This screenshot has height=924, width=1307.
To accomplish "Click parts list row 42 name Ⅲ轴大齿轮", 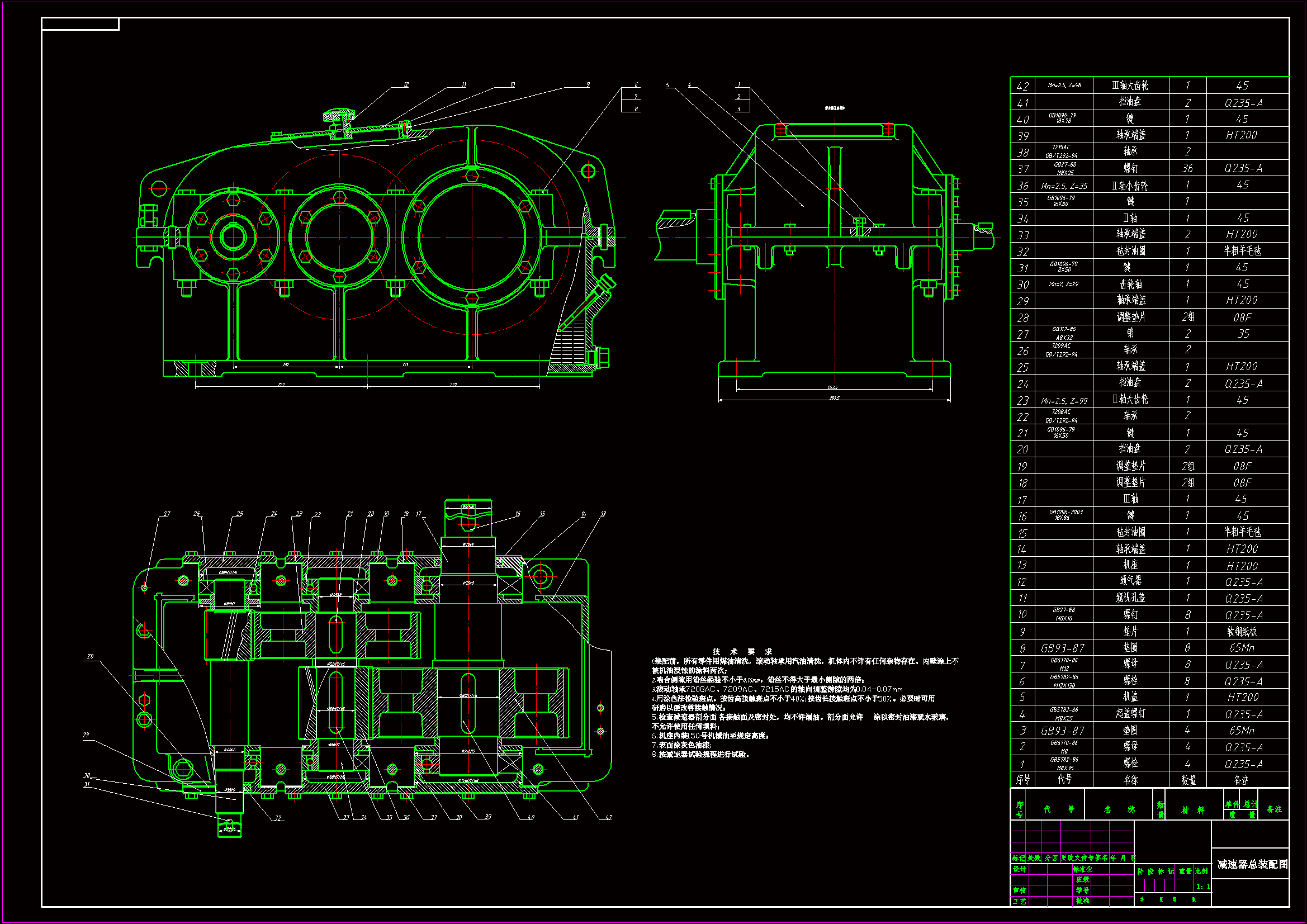I will click(1130, 86).
